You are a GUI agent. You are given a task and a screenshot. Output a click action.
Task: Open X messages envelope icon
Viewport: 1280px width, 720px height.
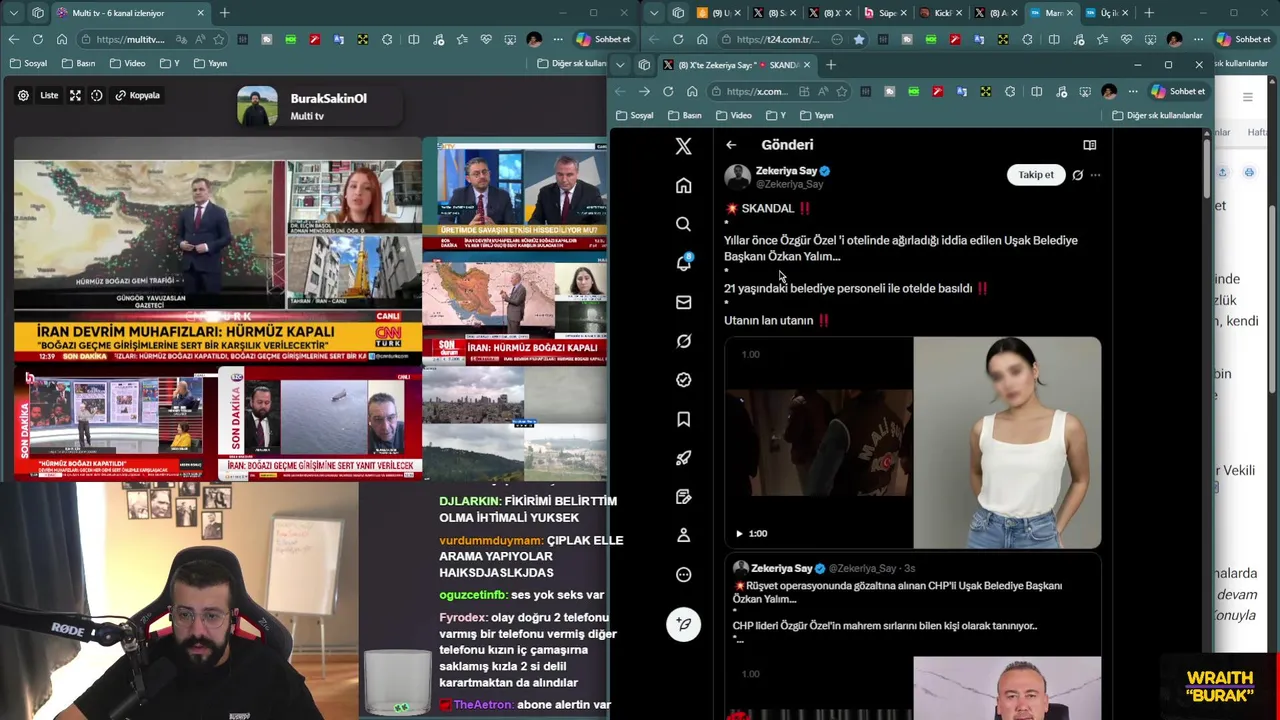(x=683, y=302)
